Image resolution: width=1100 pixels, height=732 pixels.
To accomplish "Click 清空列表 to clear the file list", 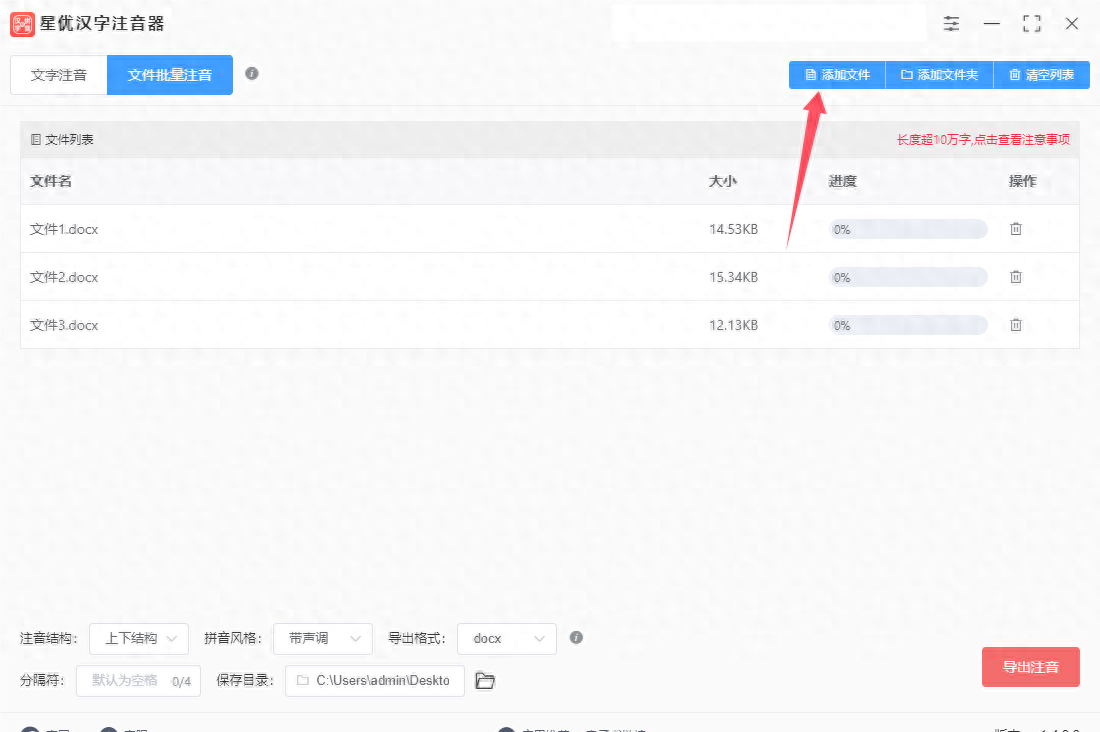I will [x=1042, y=74].
